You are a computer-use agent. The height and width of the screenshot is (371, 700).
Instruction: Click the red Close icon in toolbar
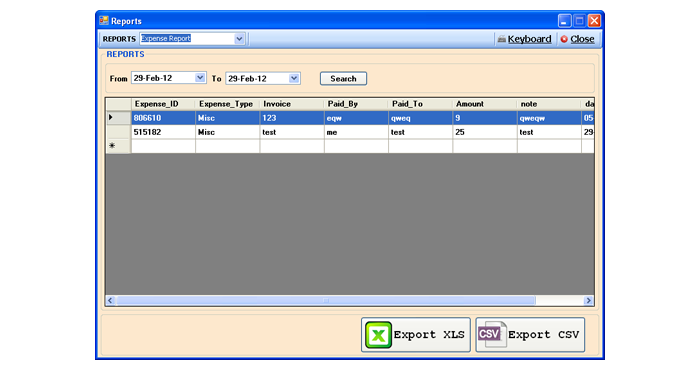coord(564,39)
